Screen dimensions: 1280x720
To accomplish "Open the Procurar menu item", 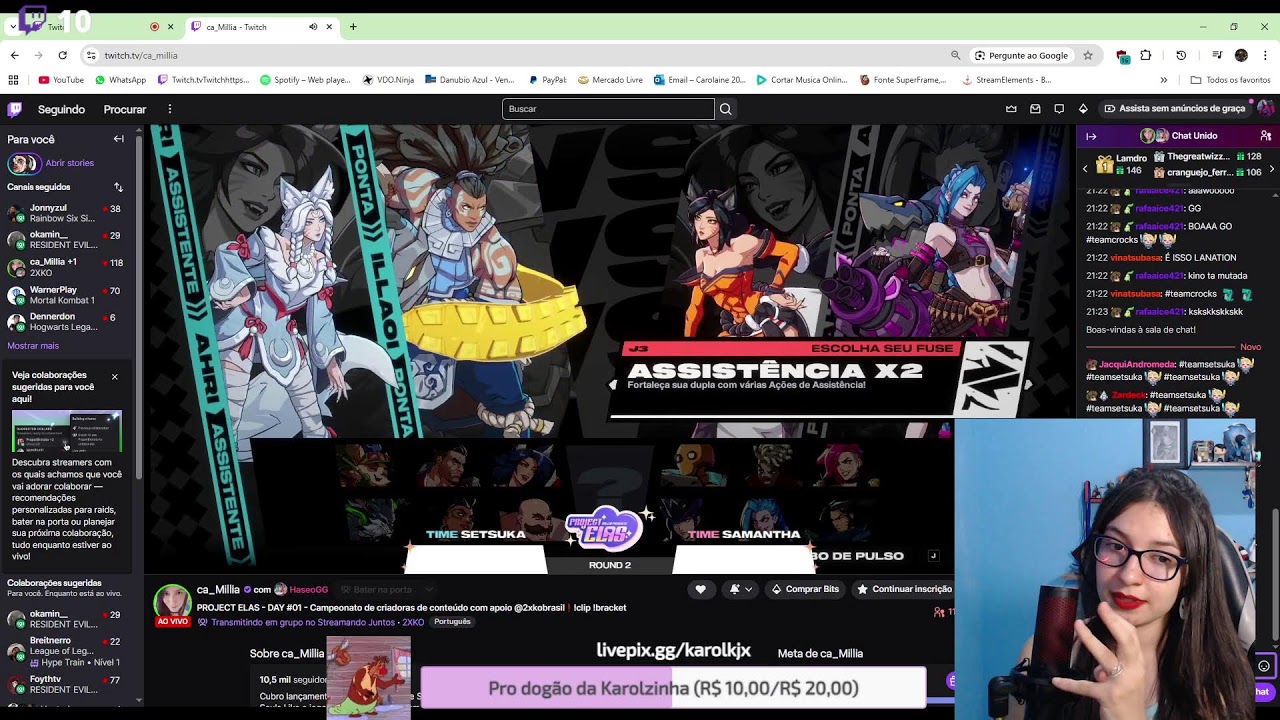I will pyautogui.click(x=125, y=109).
